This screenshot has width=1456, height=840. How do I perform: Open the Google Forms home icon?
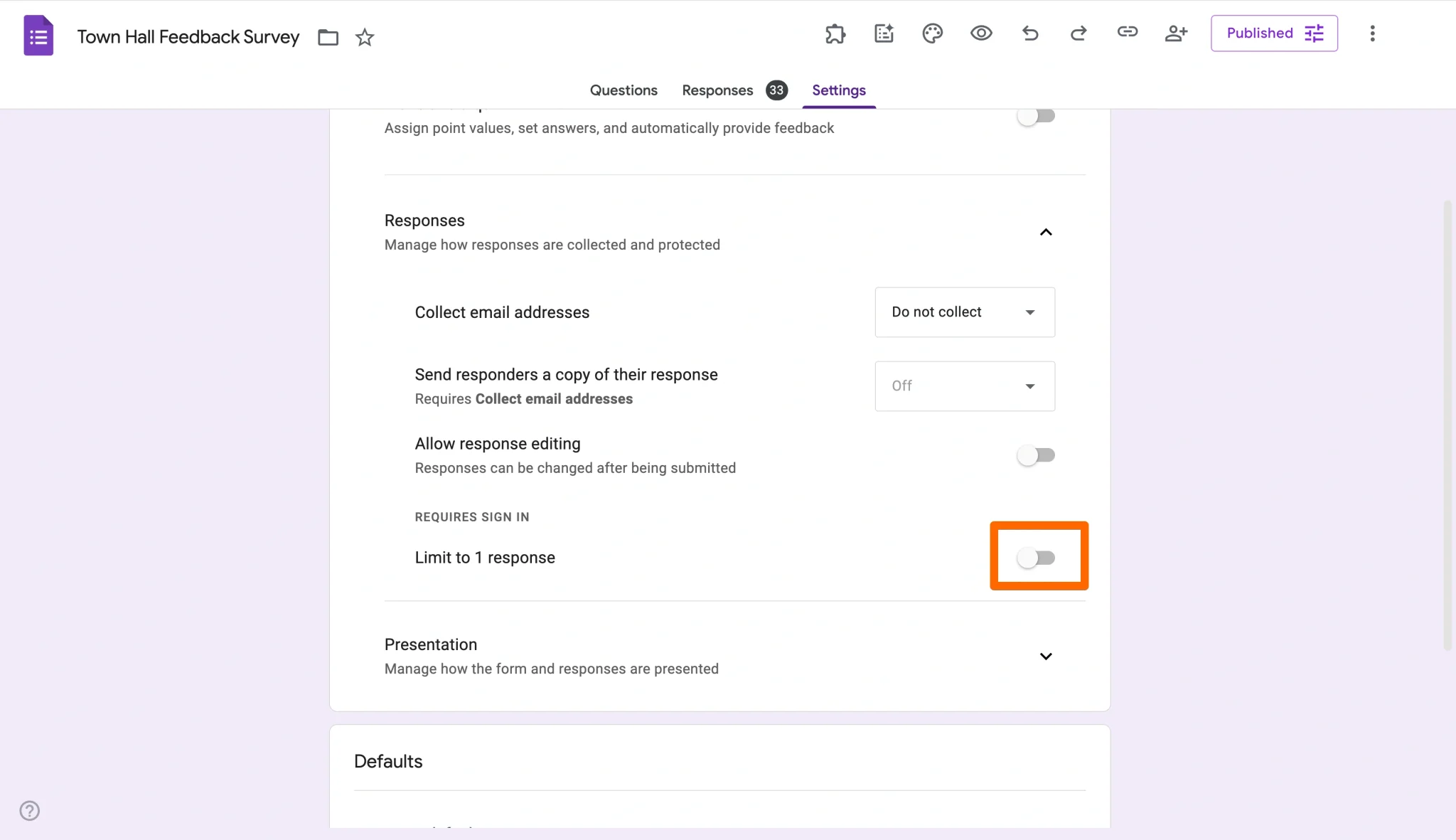click(38, 36)
